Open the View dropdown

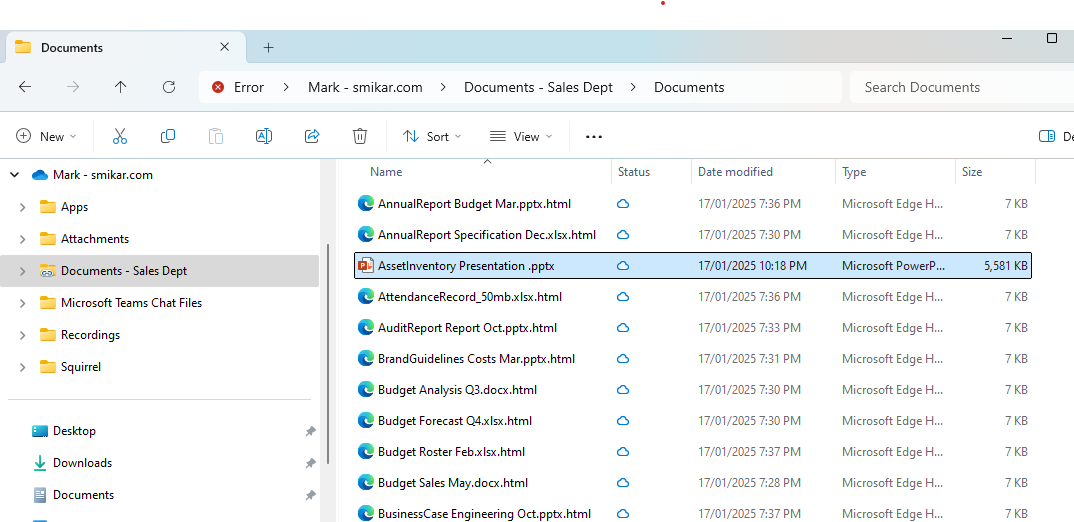pyautogui.click(x=521, y=136)
